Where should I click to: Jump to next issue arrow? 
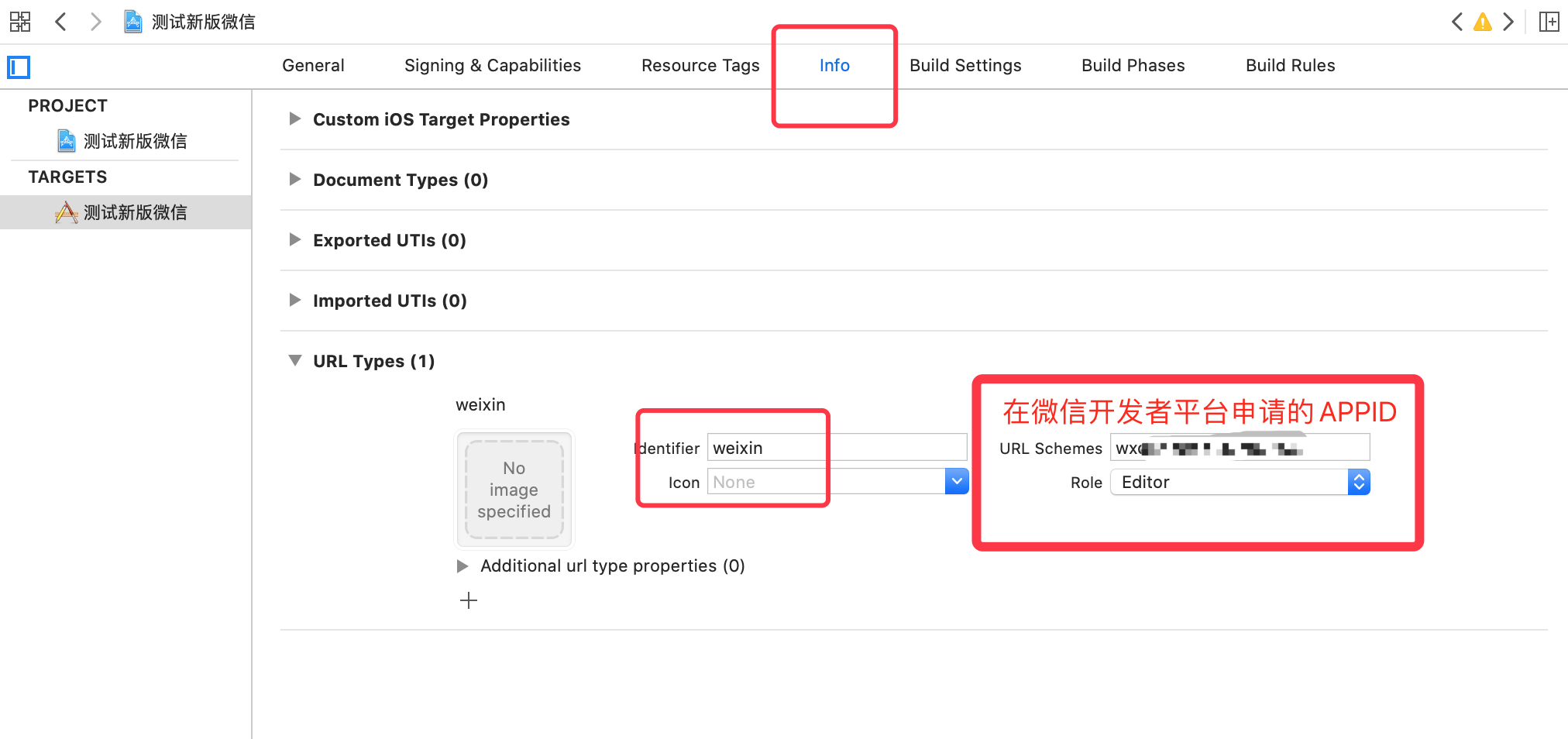pyautogui.click(x=1508, y=22)
